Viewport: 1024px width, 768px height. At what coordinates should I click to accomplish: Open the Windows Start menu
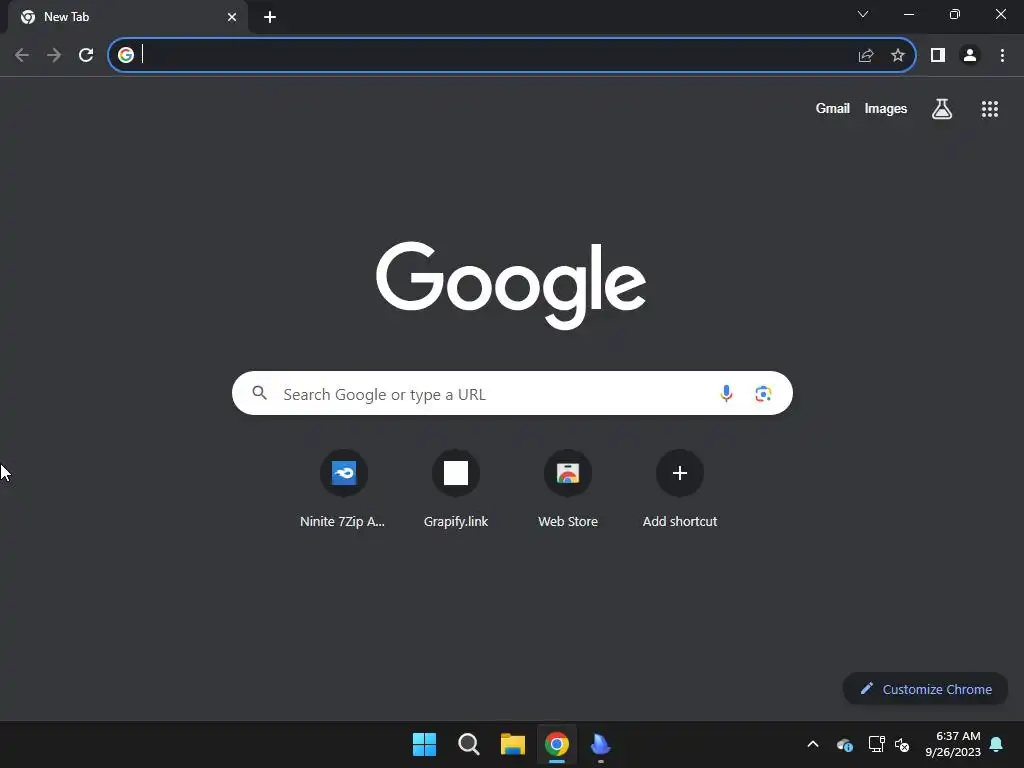(x=424, y=744)
